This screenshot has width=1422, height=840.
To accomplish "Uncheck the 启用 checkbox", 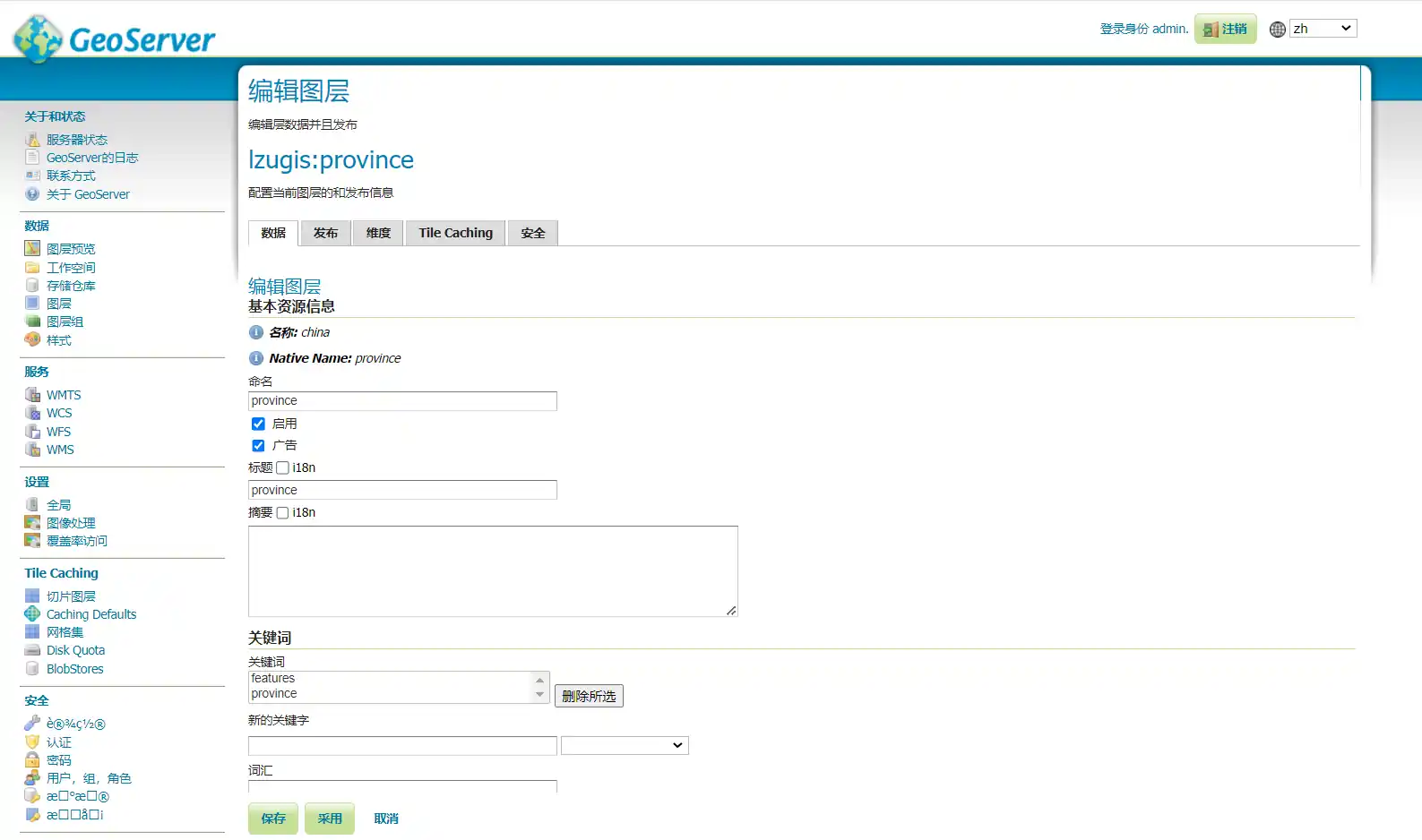I will pos(258,424).
